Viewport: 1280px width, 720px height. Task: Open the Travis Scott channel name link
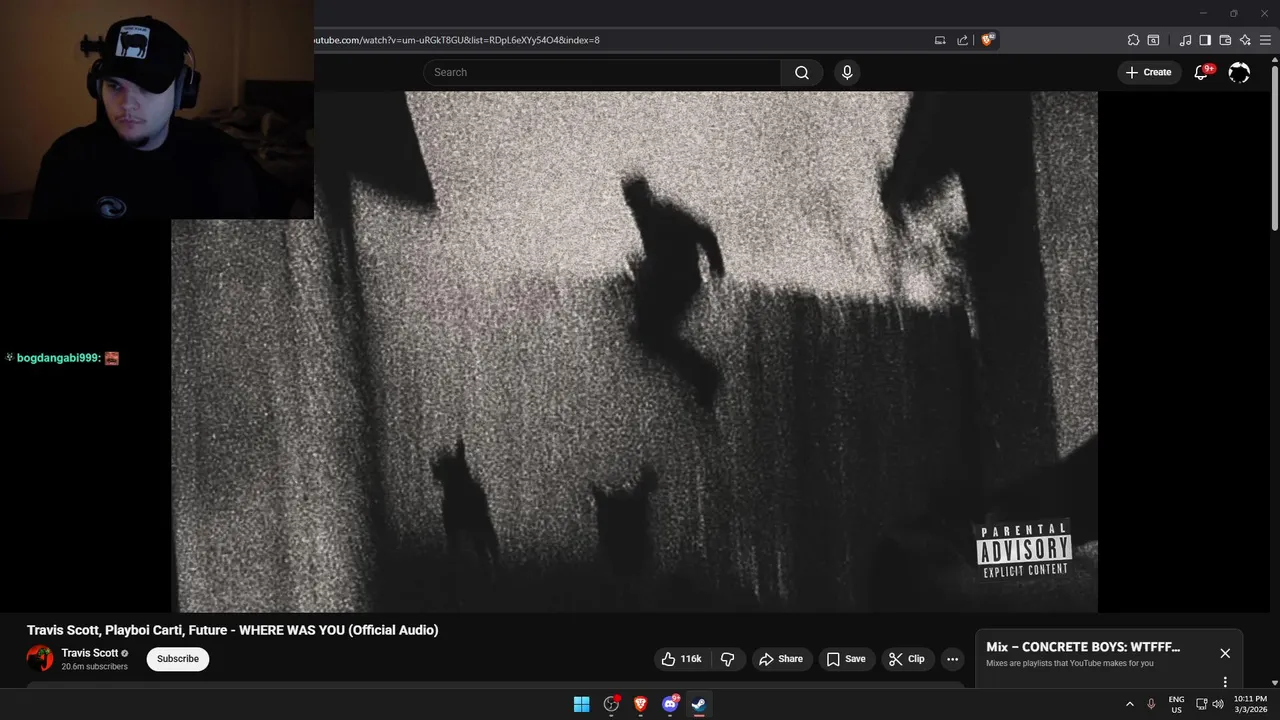[x=90, y=653]
